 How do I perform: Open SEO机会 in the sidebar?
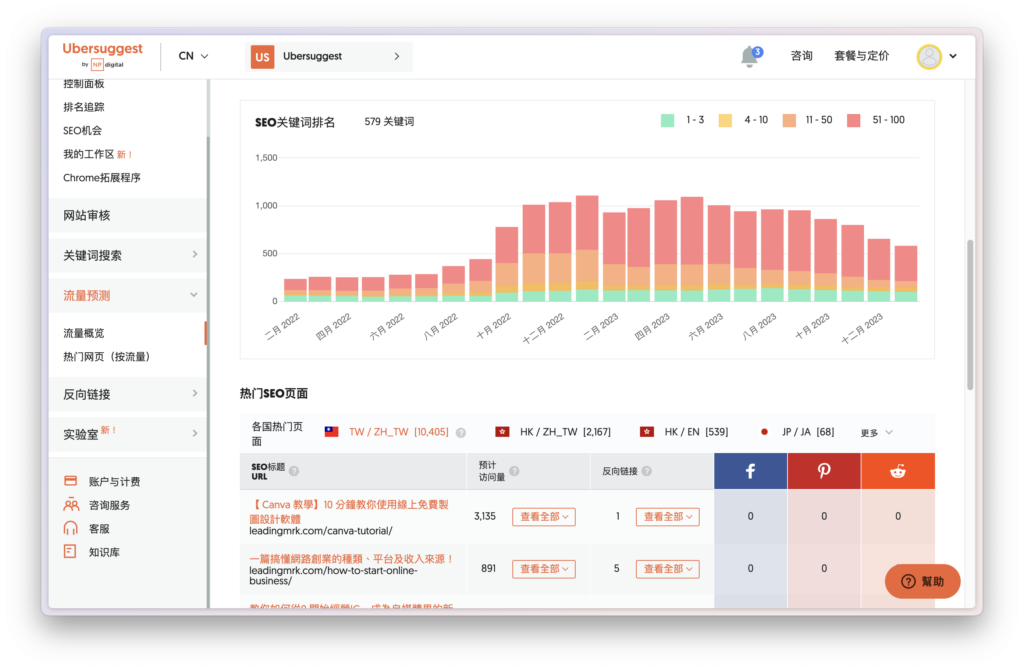82,131
